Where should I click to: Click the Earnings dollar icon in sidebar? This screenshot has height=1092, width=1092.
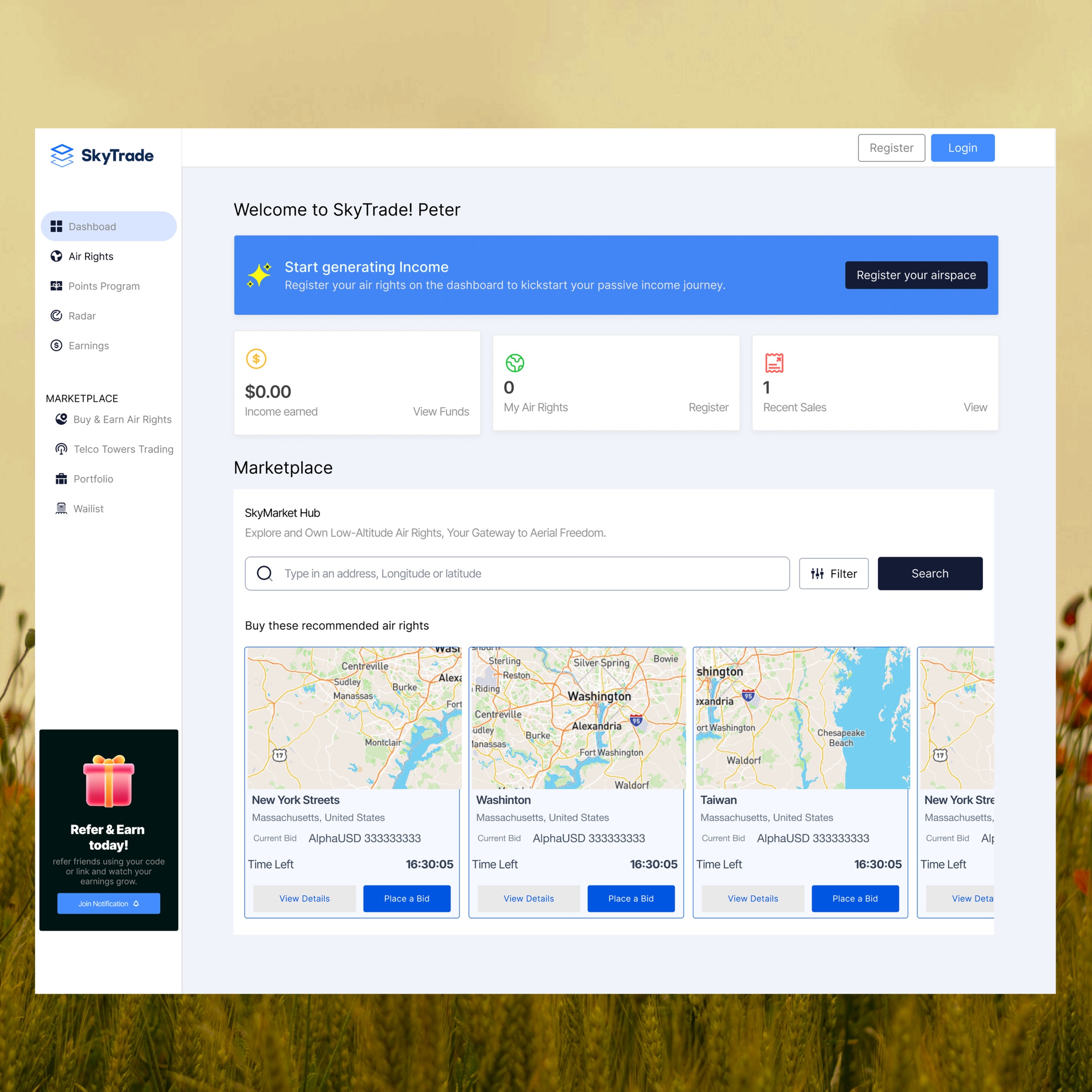56,345
